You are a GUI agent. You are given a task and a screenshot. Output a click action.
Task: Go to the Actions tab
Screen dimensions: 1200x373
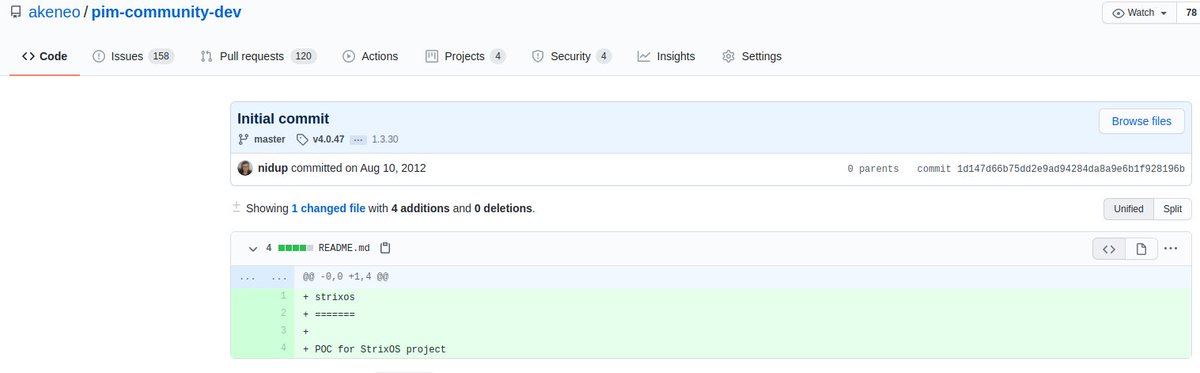coord(370,56)
